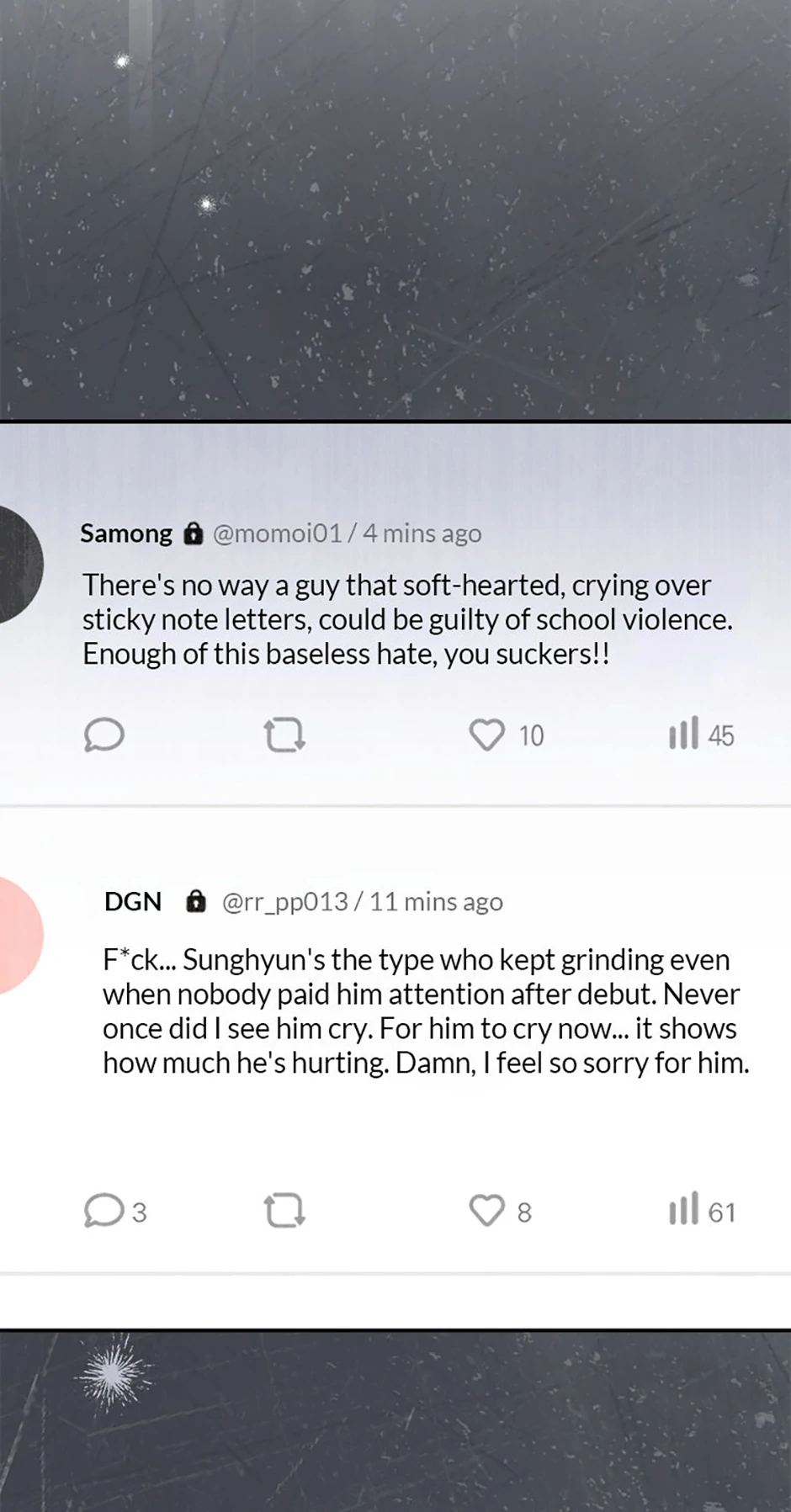View analytics on DGN's post
The height and width of the screenshot is (1512, 791).
pos(683,1210)
